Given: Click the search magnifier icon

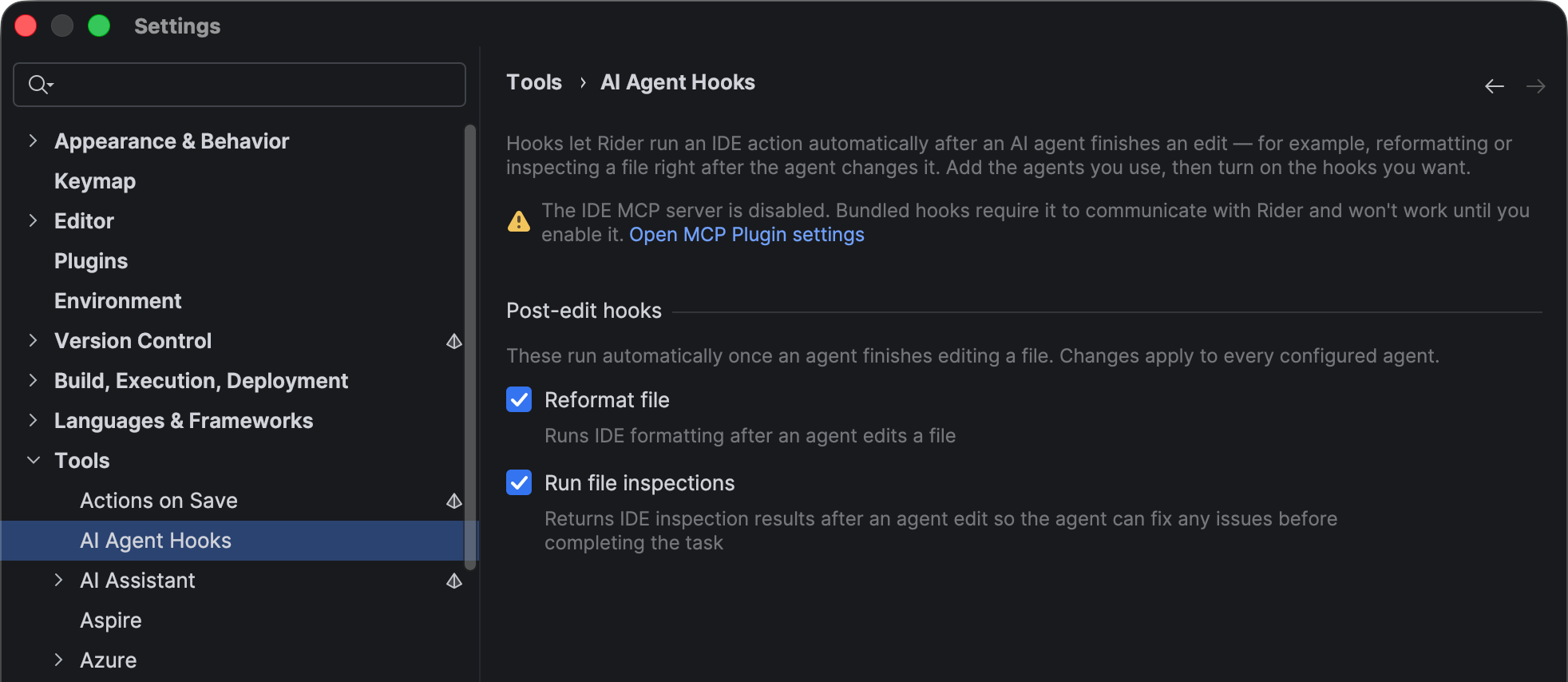Looking at the screenshot, I should pos(39,85).
